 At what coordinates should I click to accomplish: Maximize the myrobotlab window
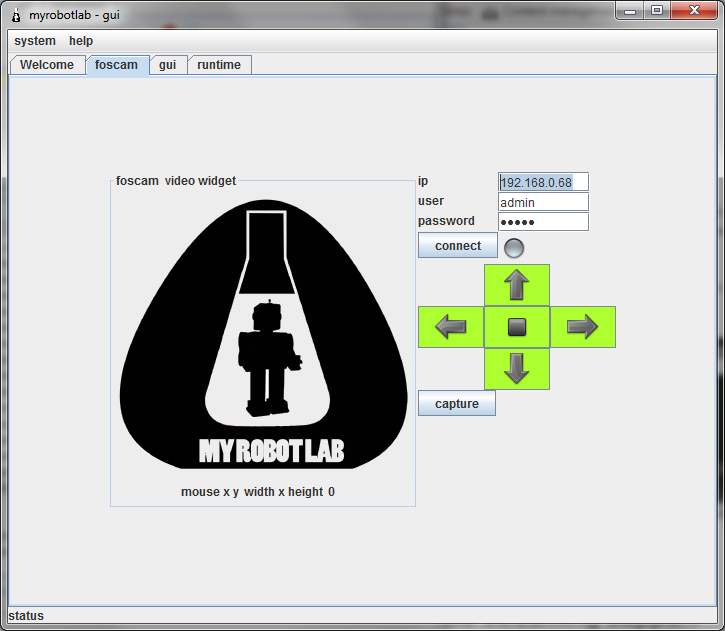(657, 11)
